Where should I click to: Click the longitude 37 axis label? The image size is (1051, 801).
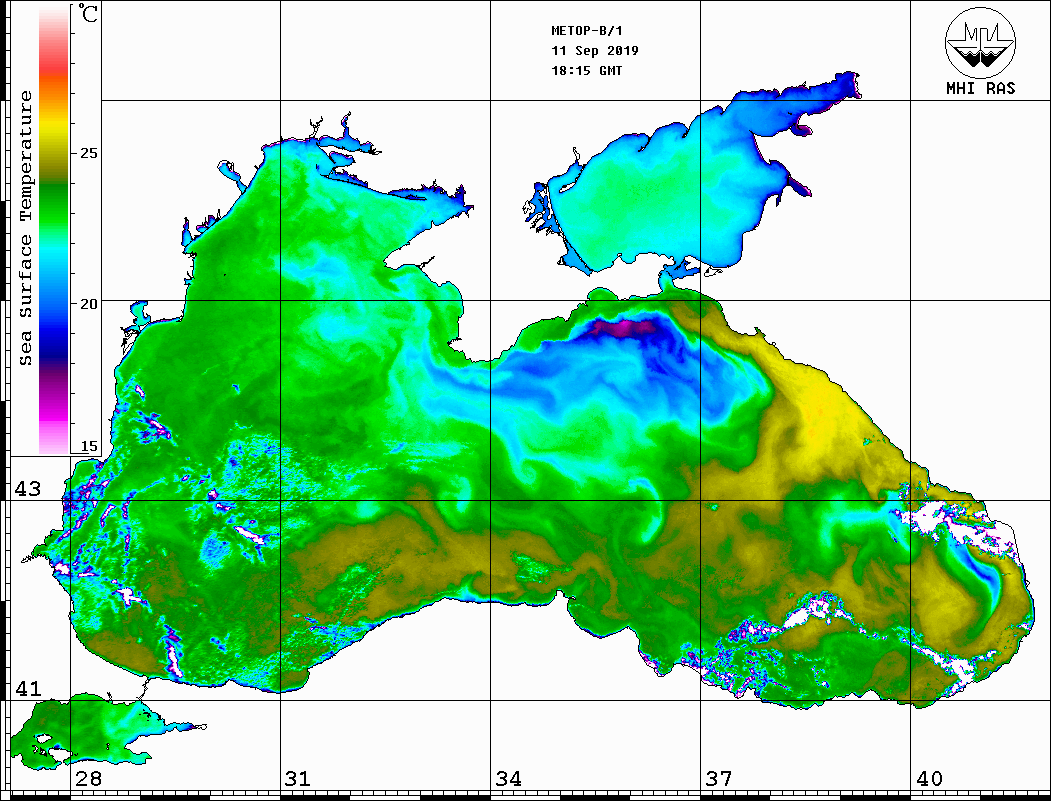point(718,779)
